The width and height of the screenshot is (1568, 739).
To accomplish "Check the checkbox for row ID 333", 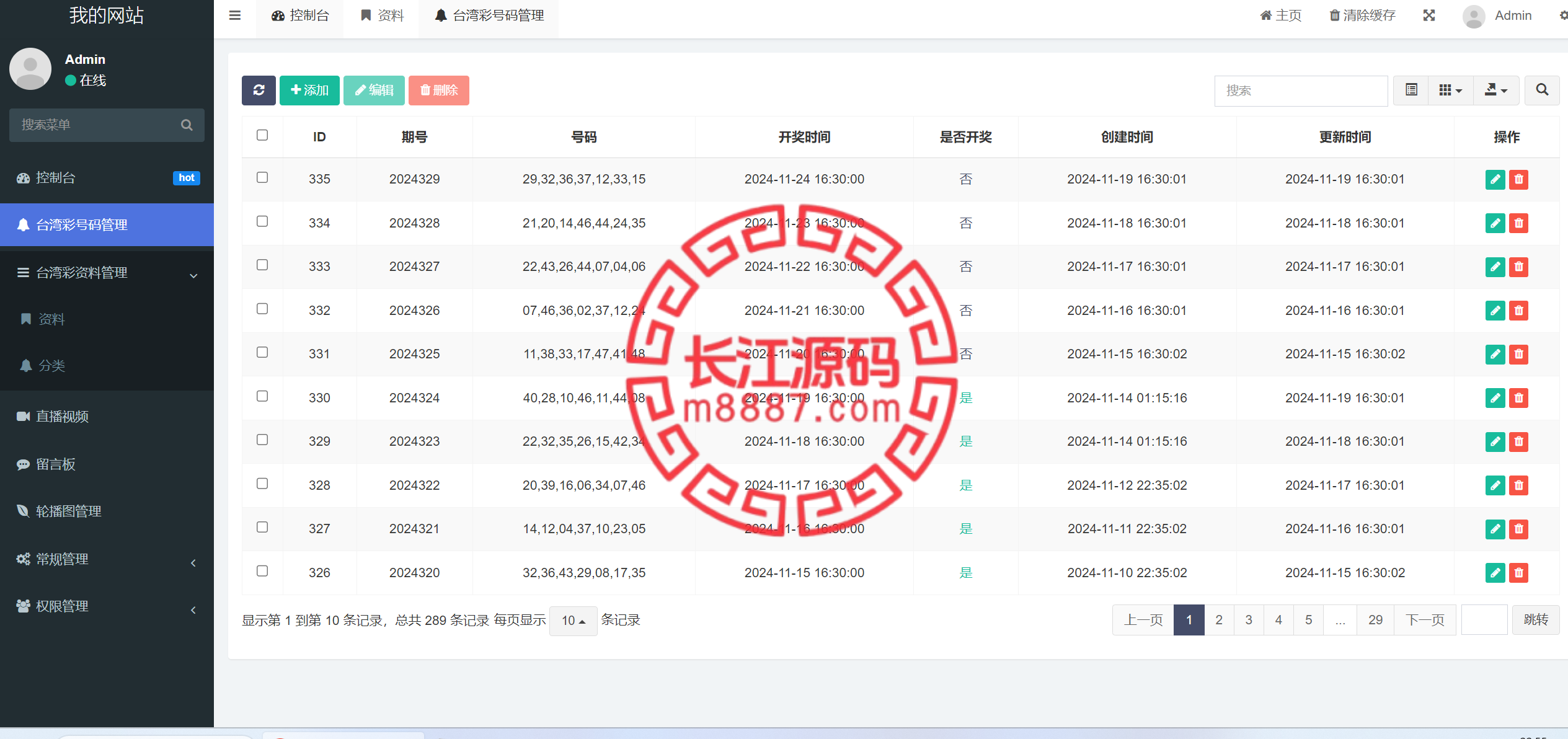I will click(x=262, y=265).
